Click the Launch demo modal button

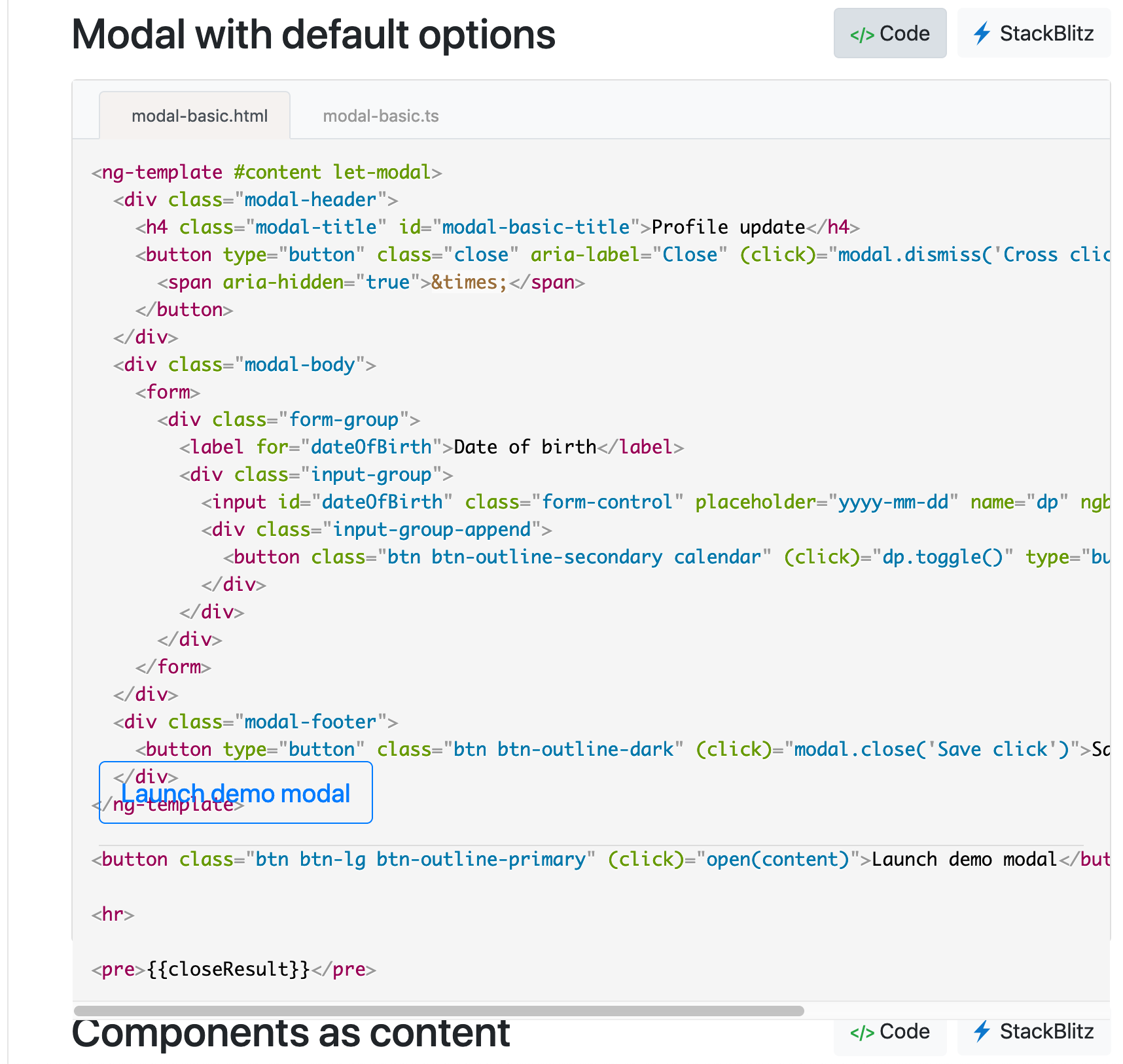coord(235,792)
